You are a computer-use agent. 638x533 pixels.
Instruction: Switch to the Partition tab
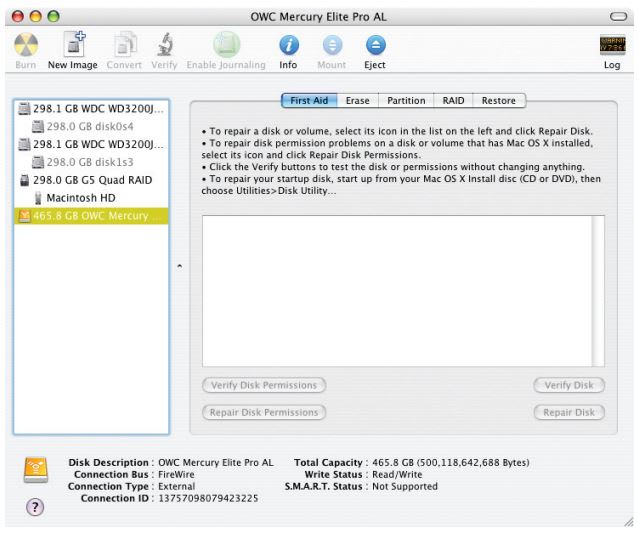click(402, 100)
